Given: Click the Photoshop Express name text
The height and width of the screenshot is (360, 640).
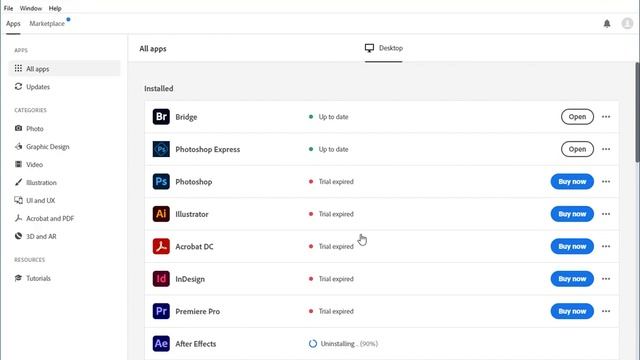Looking at the screenshot, I should (x=207, y=149).
